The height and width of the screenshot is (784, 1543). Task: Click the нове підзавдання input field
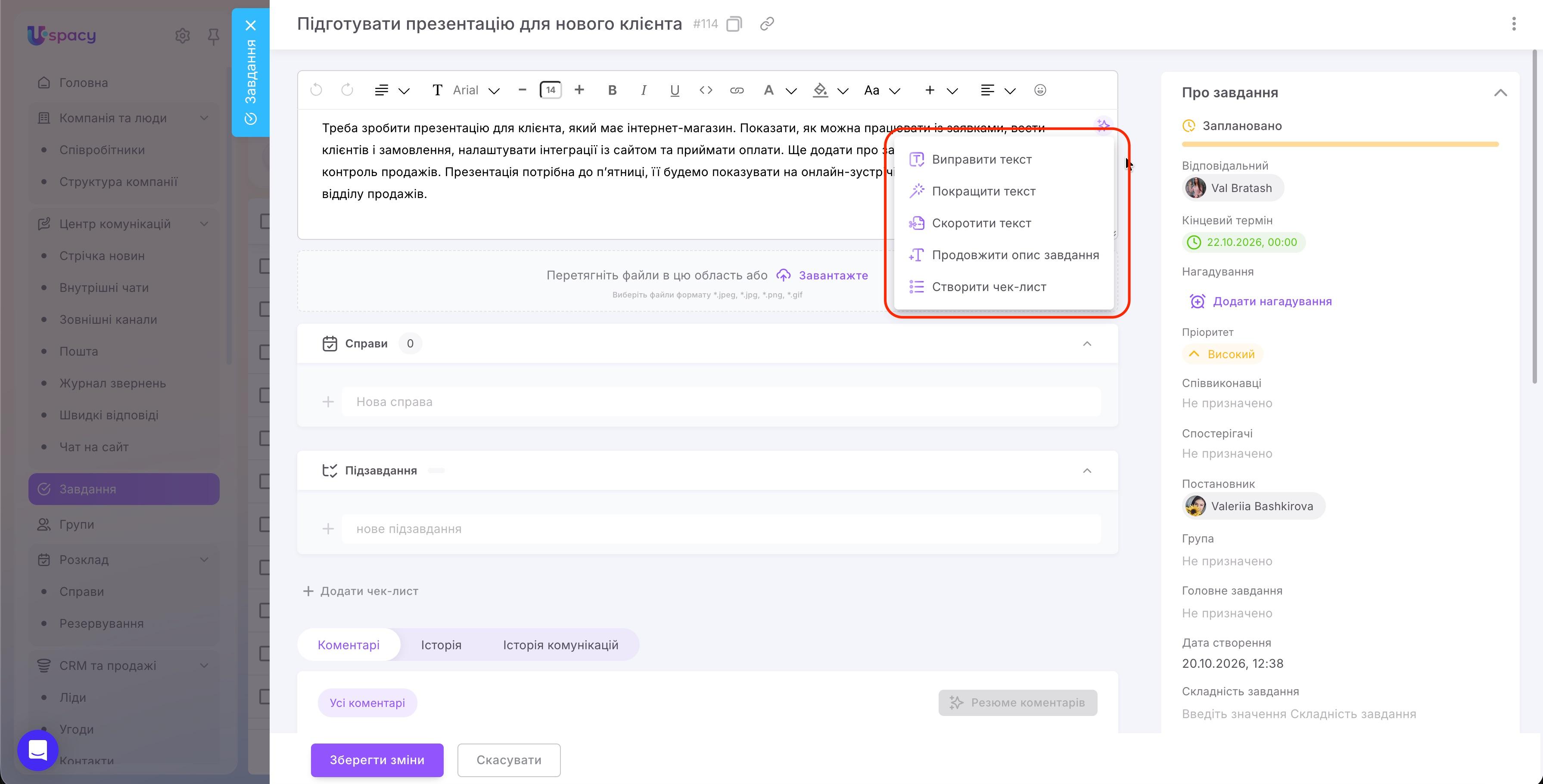(721, 528)
